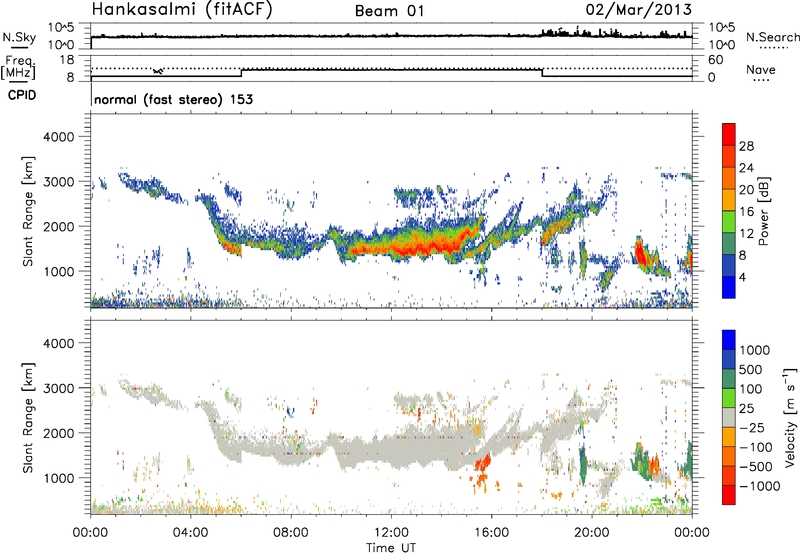This screenshot has width=800, height=554.
Task: Click the Power [dB] colorbar title
Action: (x=764, y=211)
